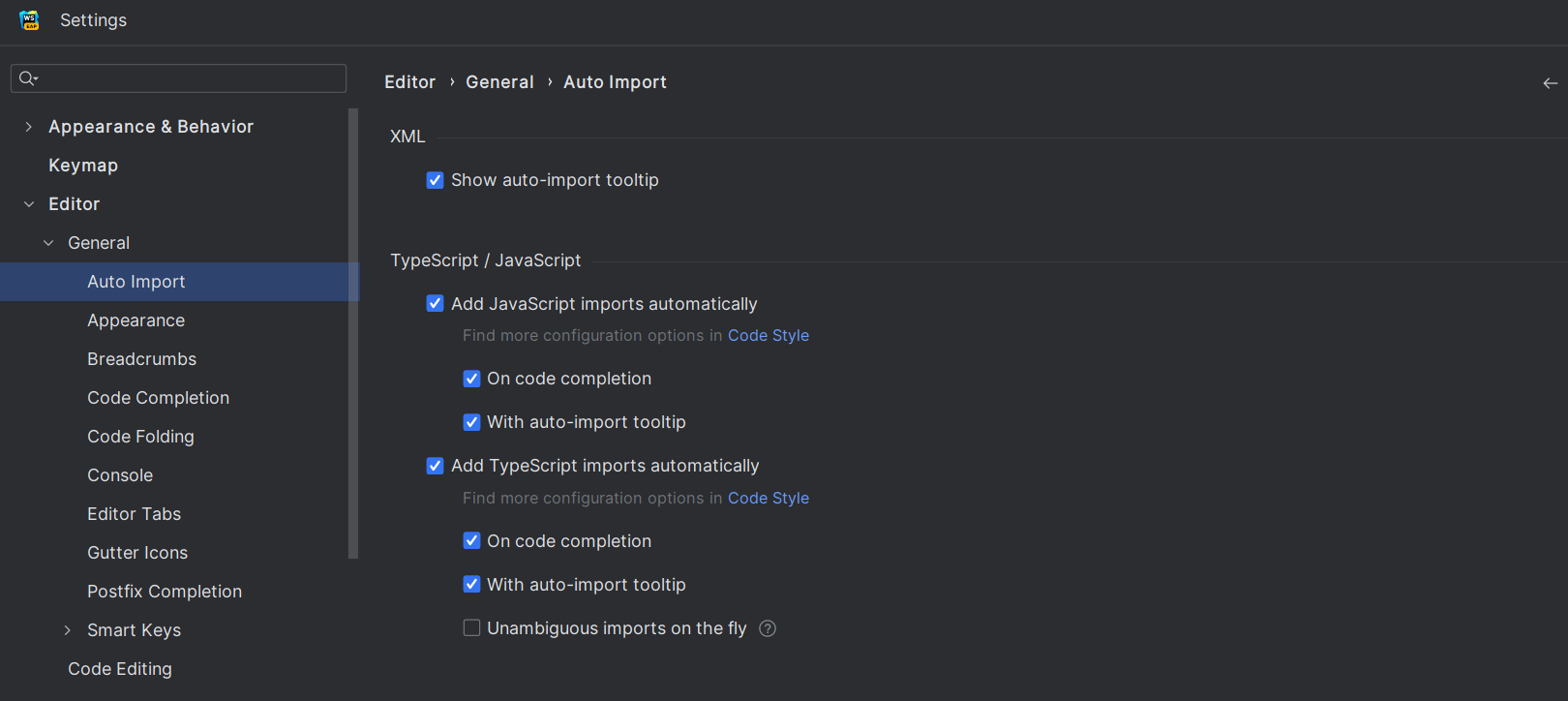Go to Editor Tabs settings
This screenshot has height=701, width=1568.
click(134, 514)
